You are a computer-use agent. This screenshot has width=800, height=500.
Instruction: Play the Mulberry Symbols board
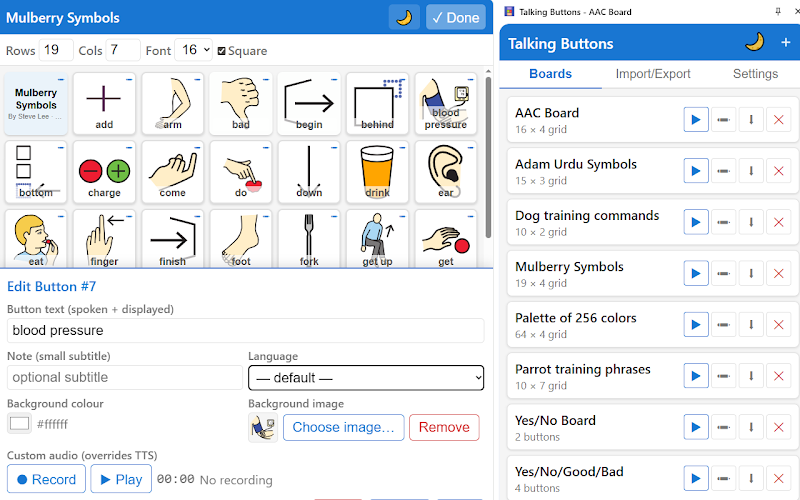coord(696,273)
